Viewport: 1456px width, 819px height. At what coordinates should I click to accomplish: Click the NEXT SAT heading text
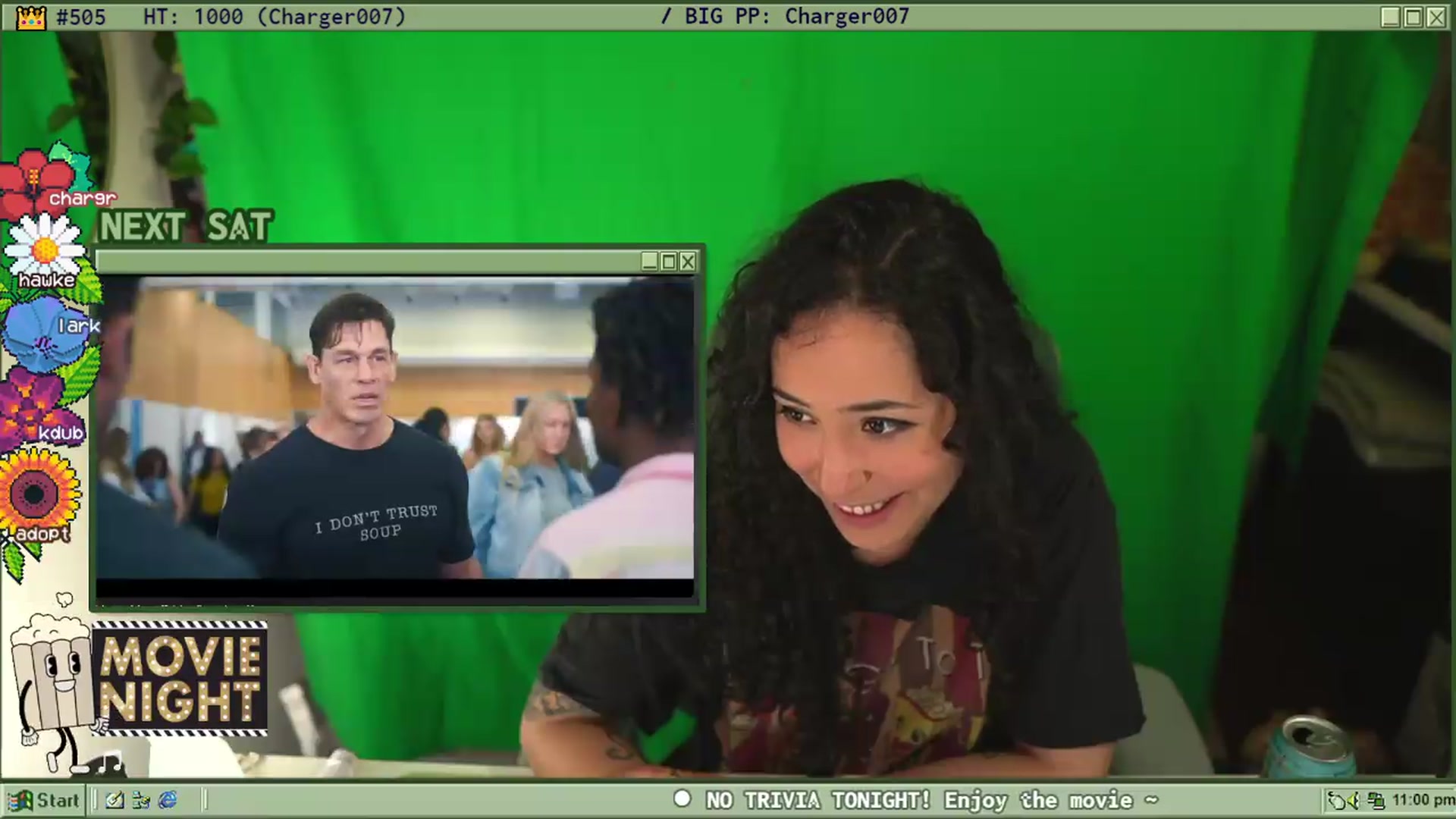pyautogui.click(x=185, y=227)
